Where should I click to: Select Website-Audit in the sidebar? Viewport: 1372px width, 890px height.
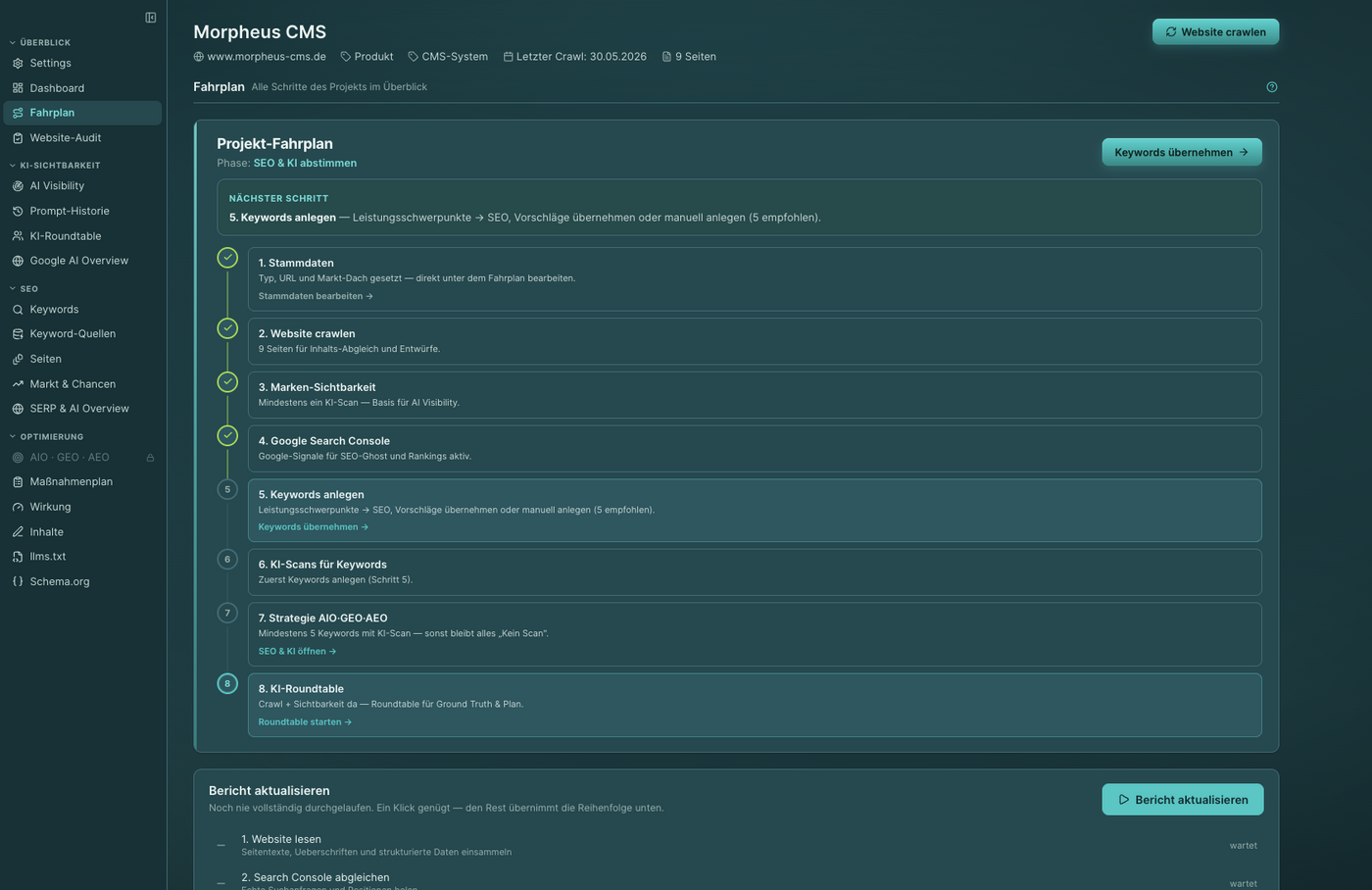point(82,138)
